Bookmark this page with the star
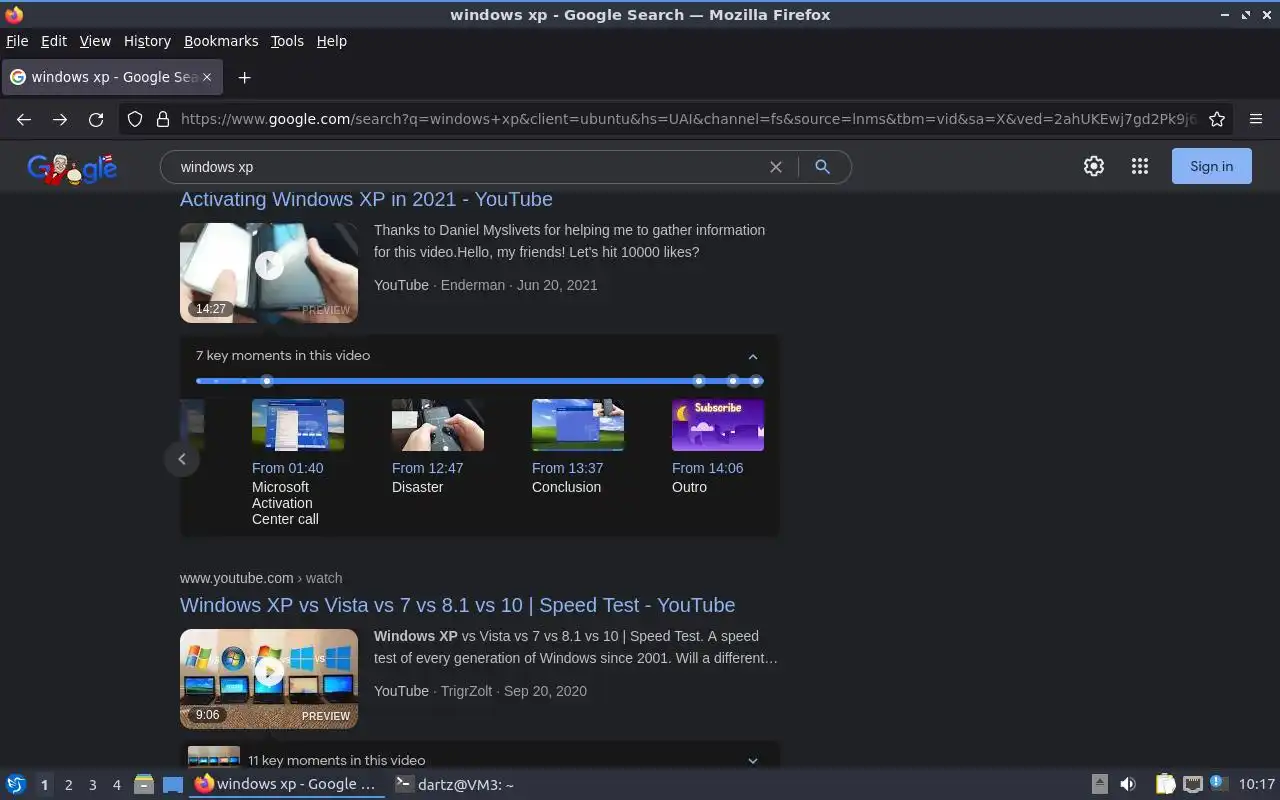1280x800 pixels. click(1217, 119)
